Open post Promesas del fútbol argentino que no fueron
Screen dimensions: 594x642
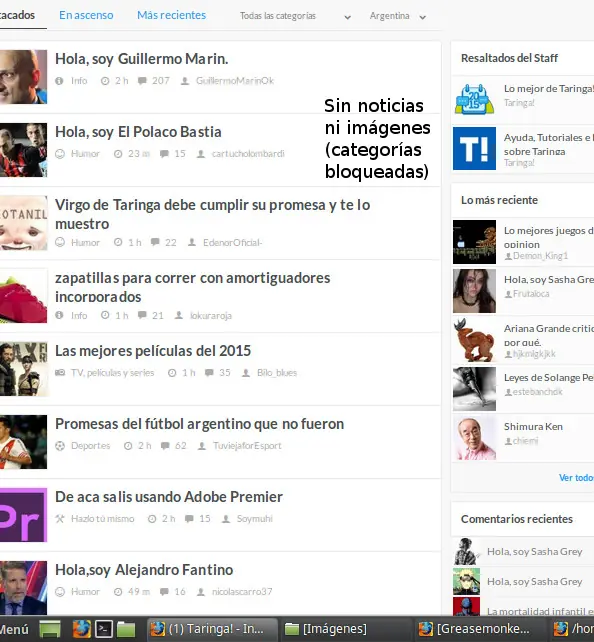(200, 424)
